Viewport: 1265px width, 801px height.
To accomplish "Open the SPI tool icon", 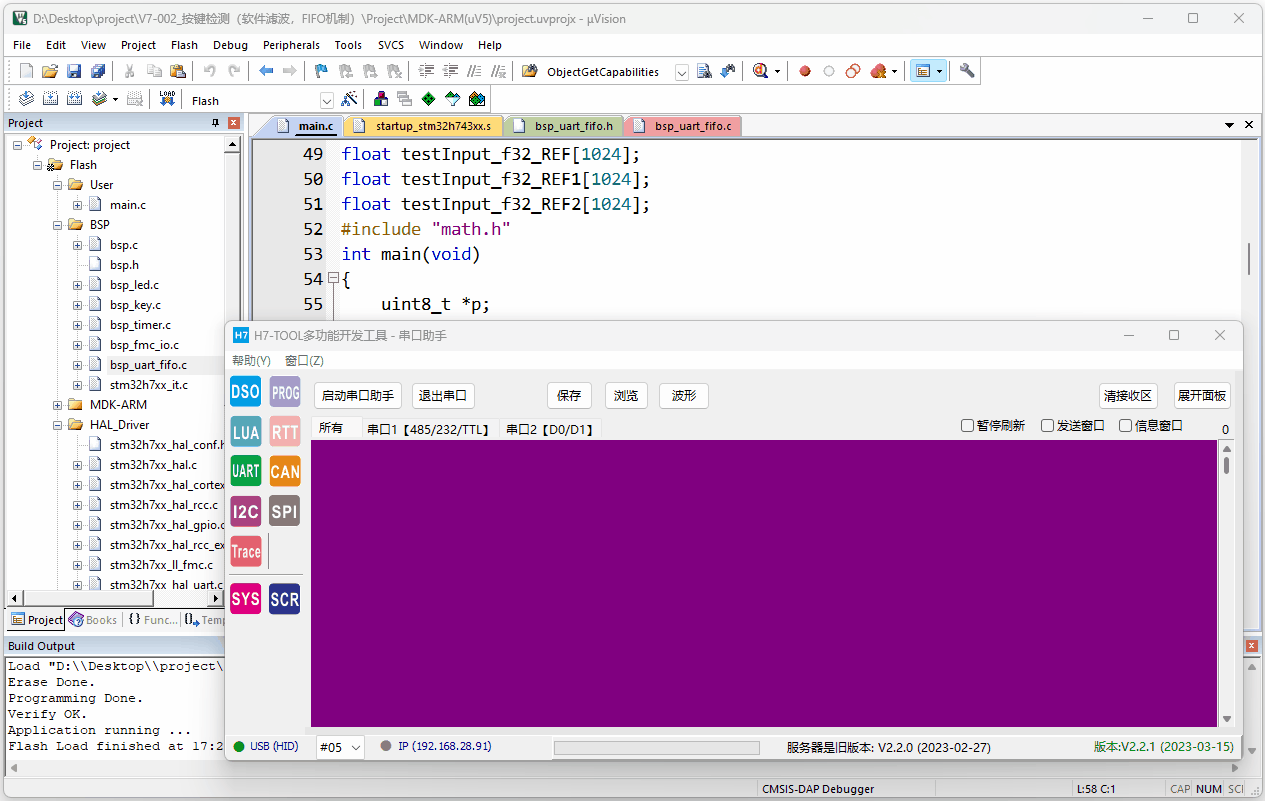I will coord(285,511).
